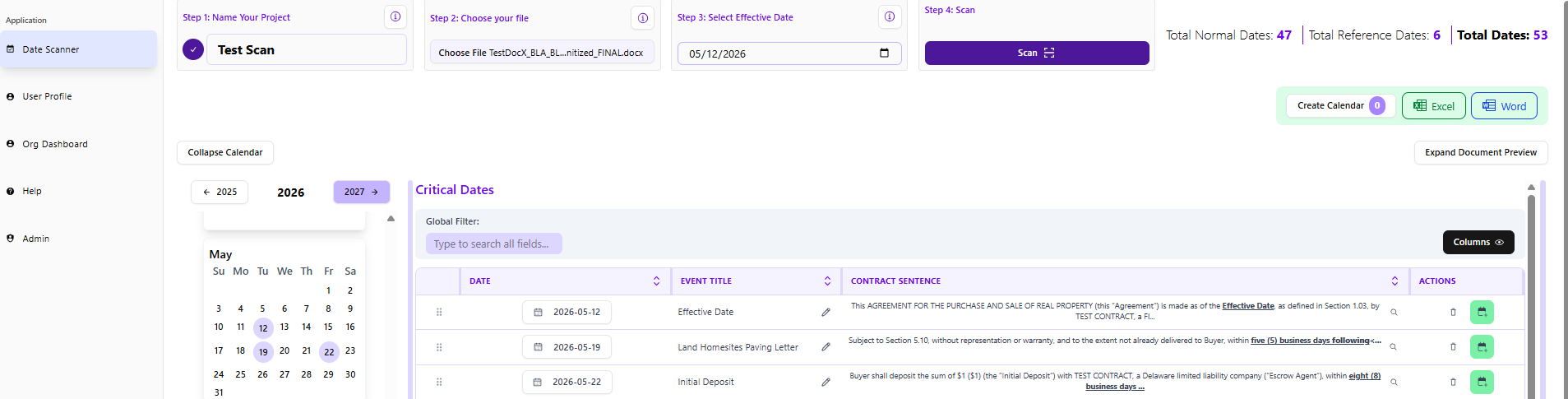Start the Scan
This screenshot has width=1568, height=399.
pos(1037,53)
